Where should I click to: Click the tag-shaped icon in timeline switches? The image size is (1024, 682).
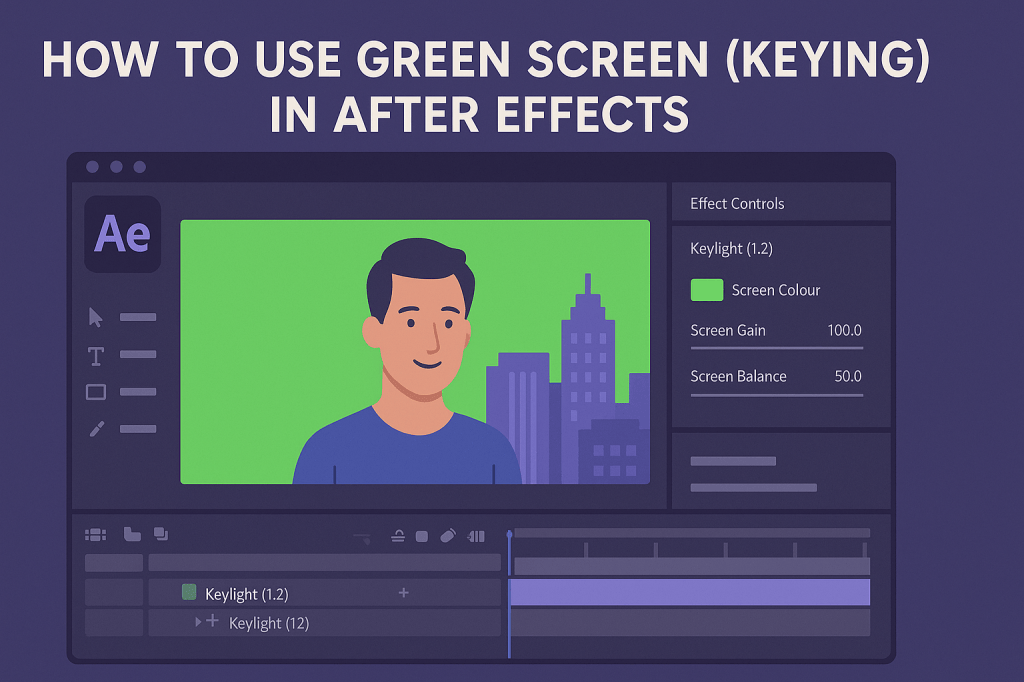447,536
